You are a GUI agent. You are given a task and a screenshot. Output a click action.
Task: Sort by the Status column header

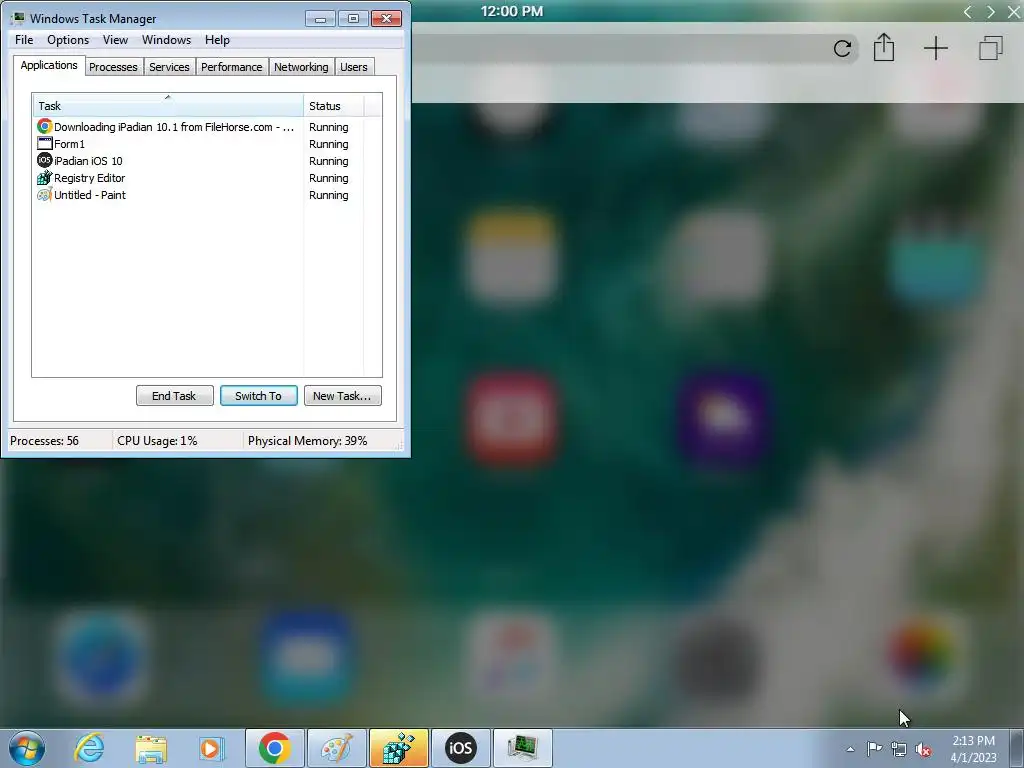coord(334,106)
